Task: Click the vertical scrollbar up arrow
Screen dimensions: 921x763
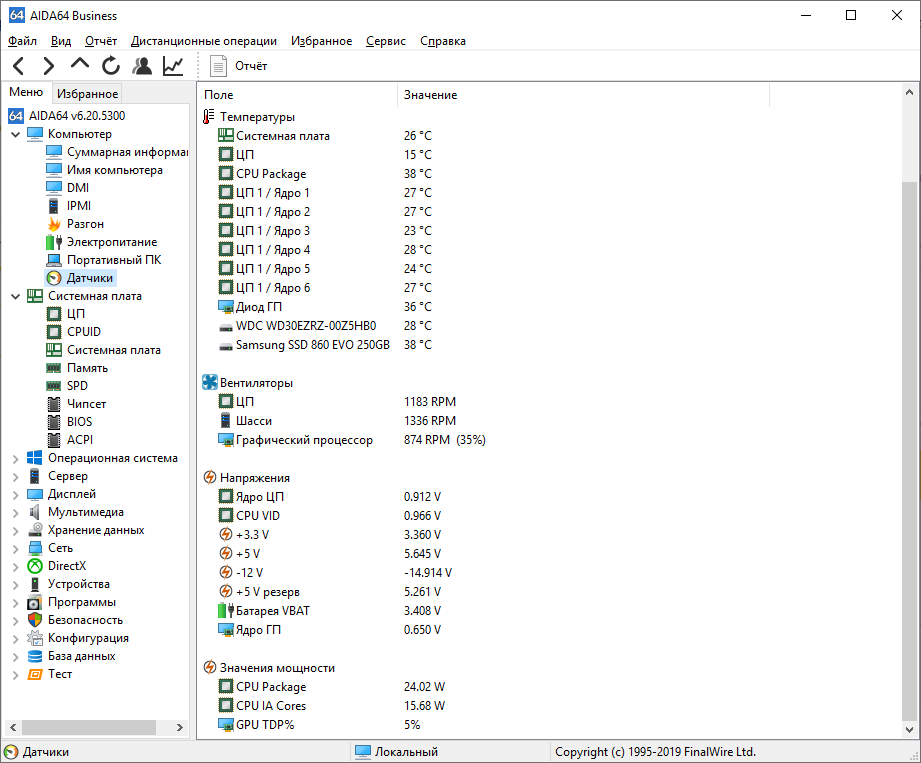Action: 909,92
